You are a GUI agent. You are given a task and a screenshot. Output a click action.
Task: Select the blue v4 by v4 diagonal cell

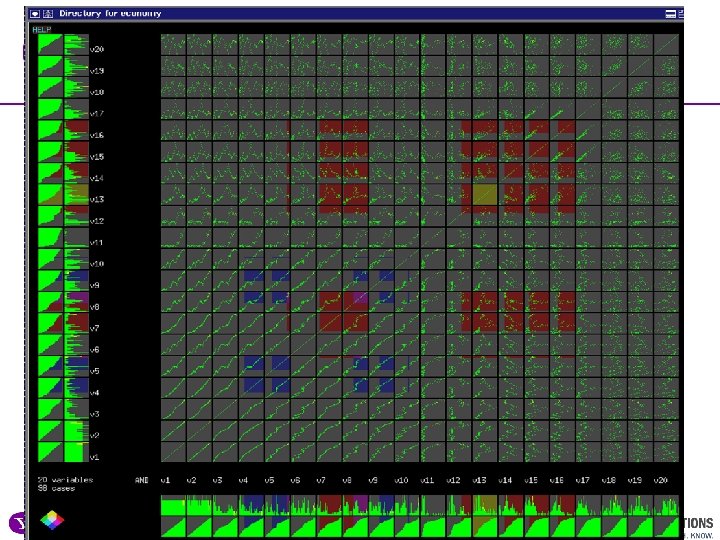coord(251,388)
